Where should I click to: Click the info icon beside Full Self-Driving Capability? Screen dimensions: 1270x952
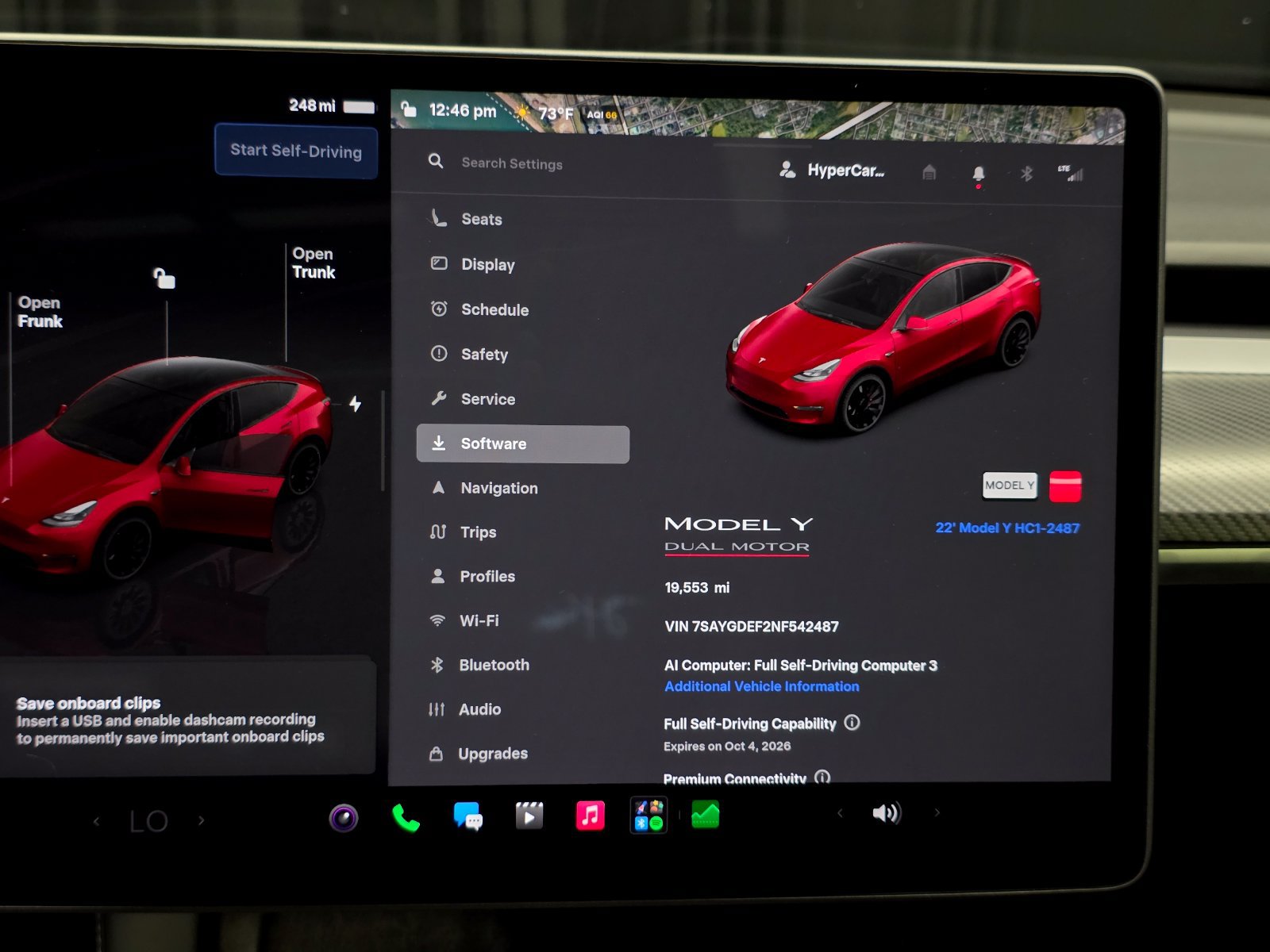point(852,723)
